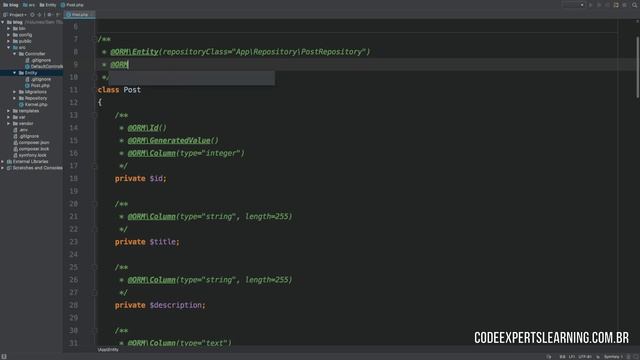
Task: Click the Scratches and Consoles icon
Action: tap(9, 168)
